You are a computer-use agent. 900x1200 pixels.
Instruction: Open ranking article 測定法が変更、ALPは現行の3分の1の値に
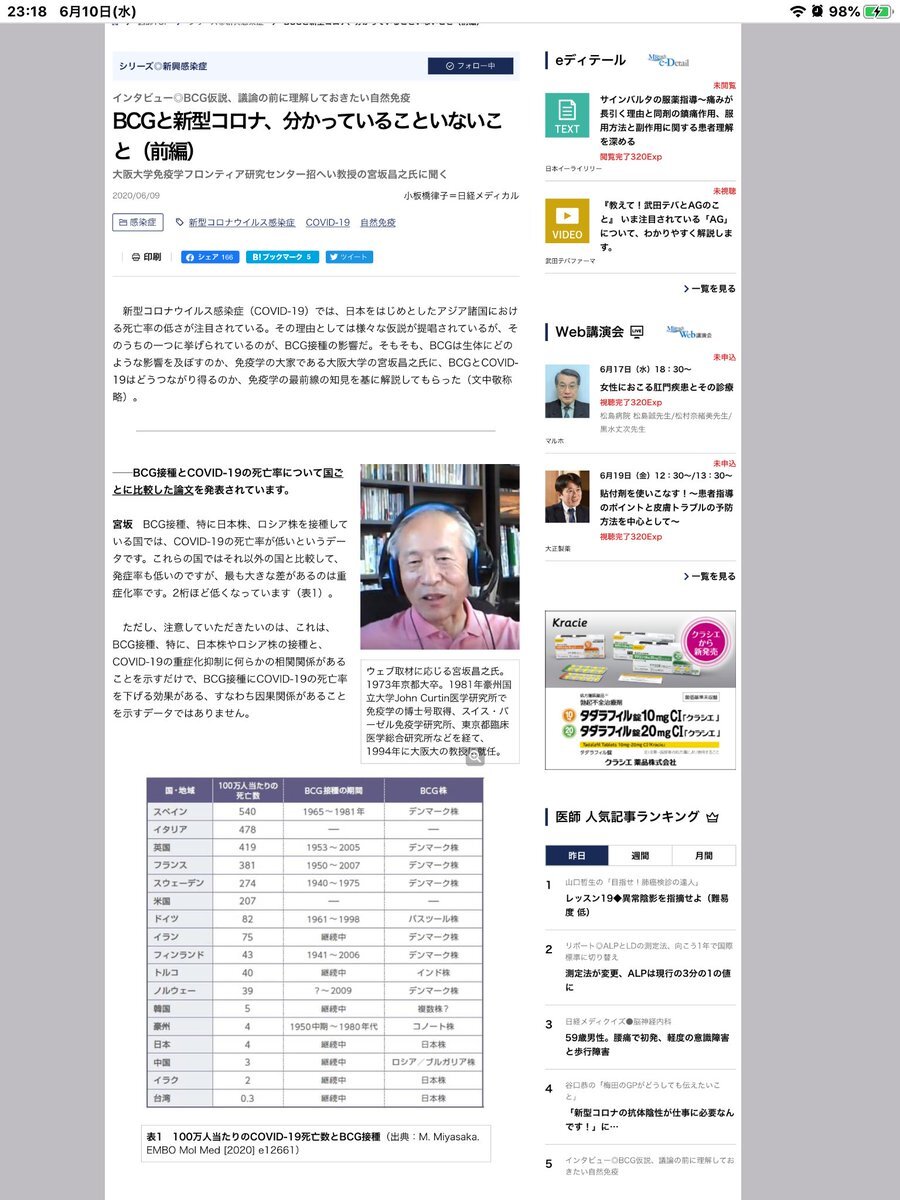(650, 979)
